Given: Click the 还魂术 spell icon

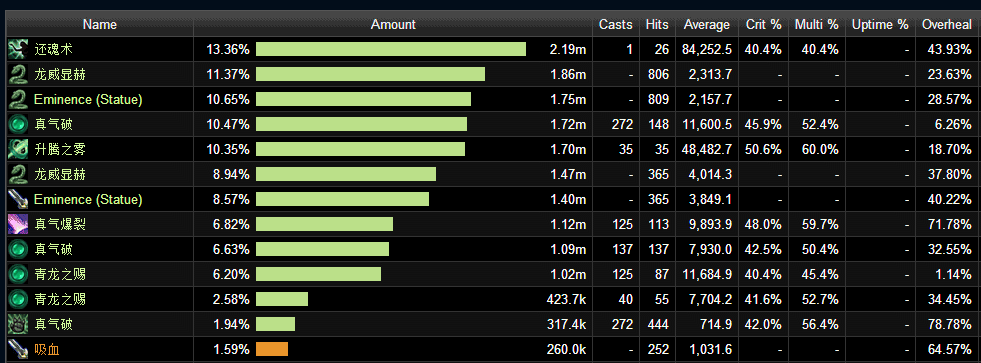Looking at the screenshot, I should click(18, 49).
